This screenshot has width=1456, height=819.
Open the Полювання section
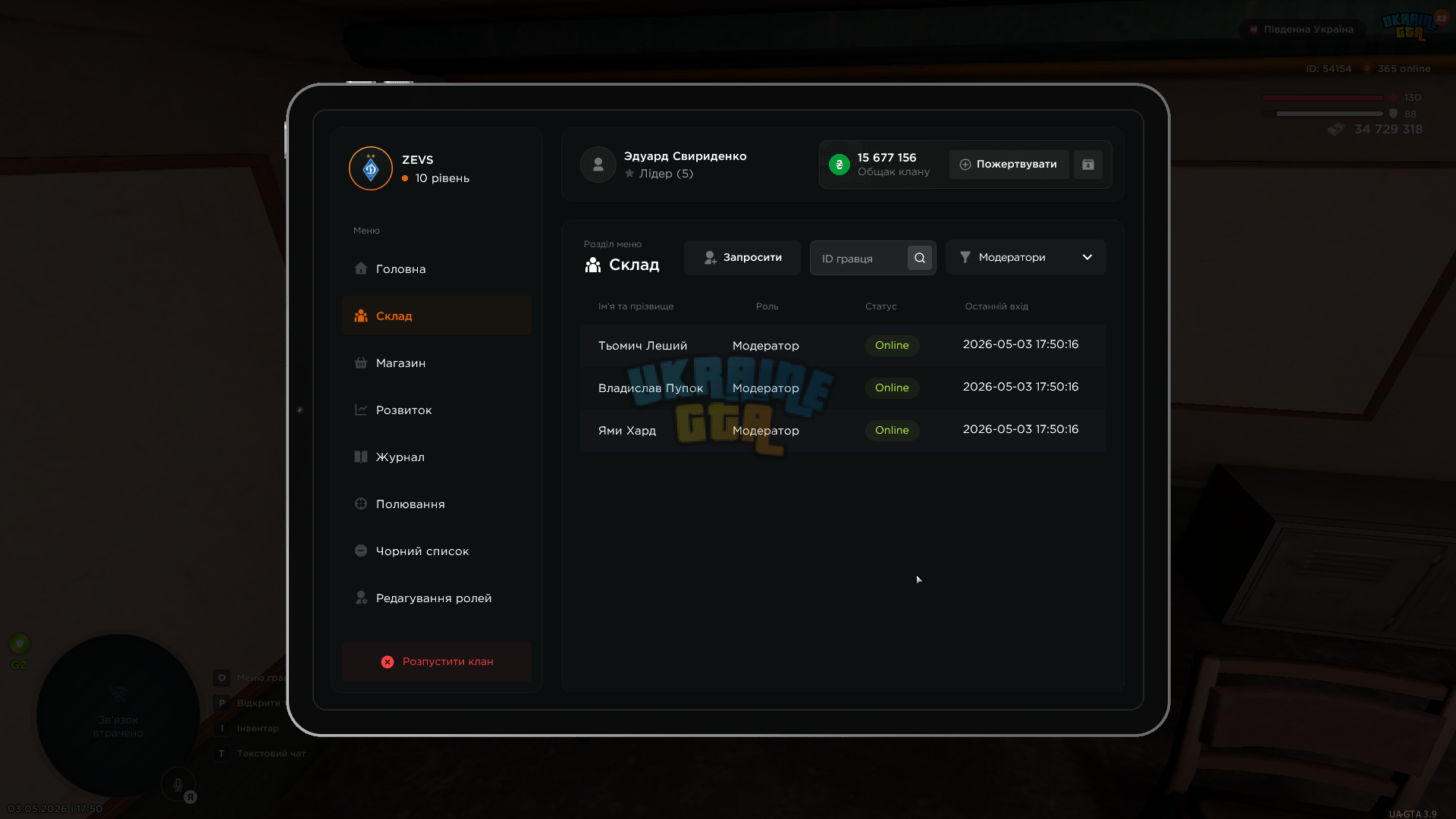click(437, 504)
